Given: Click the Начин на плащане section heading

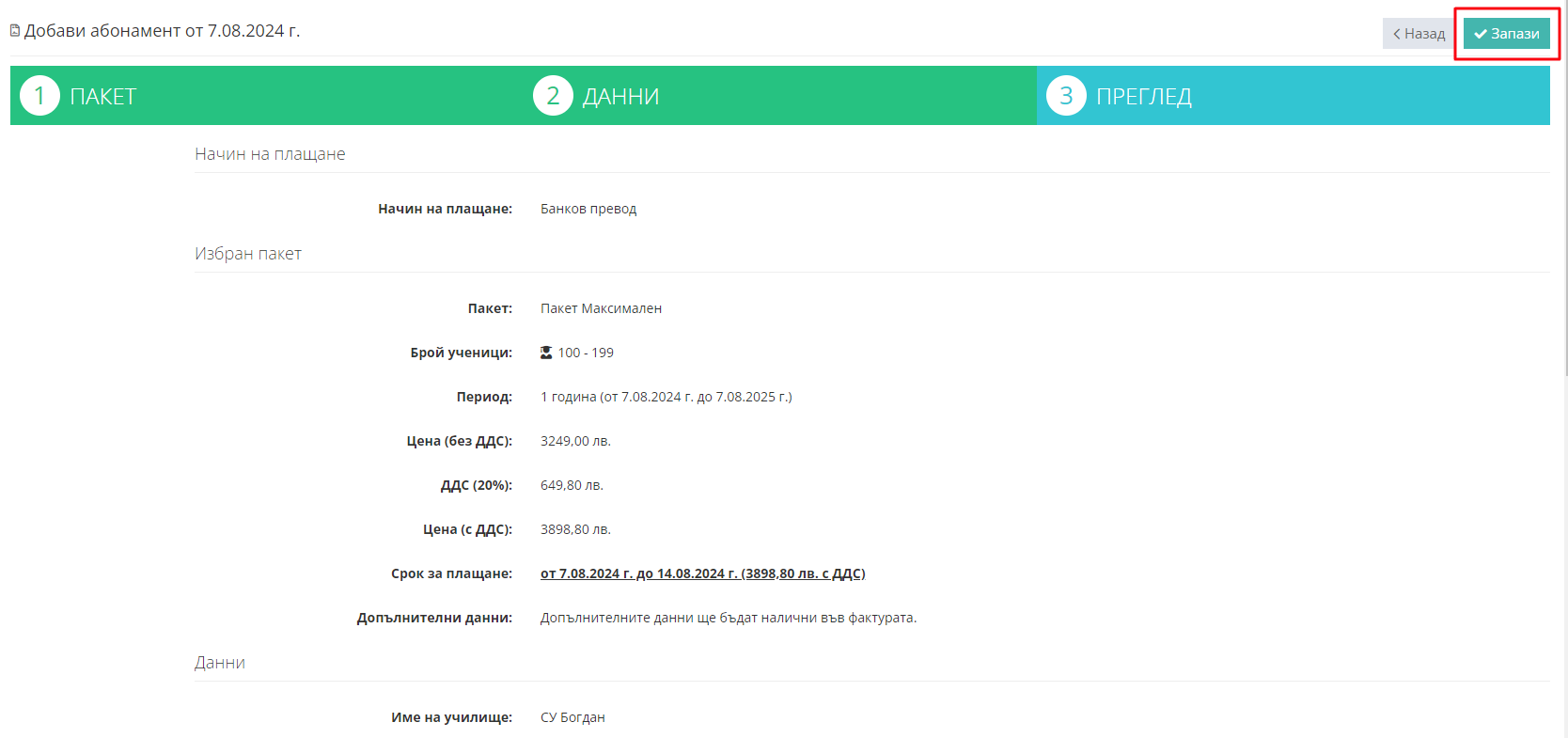Looking at the screenshot, I should coord(270,154).
